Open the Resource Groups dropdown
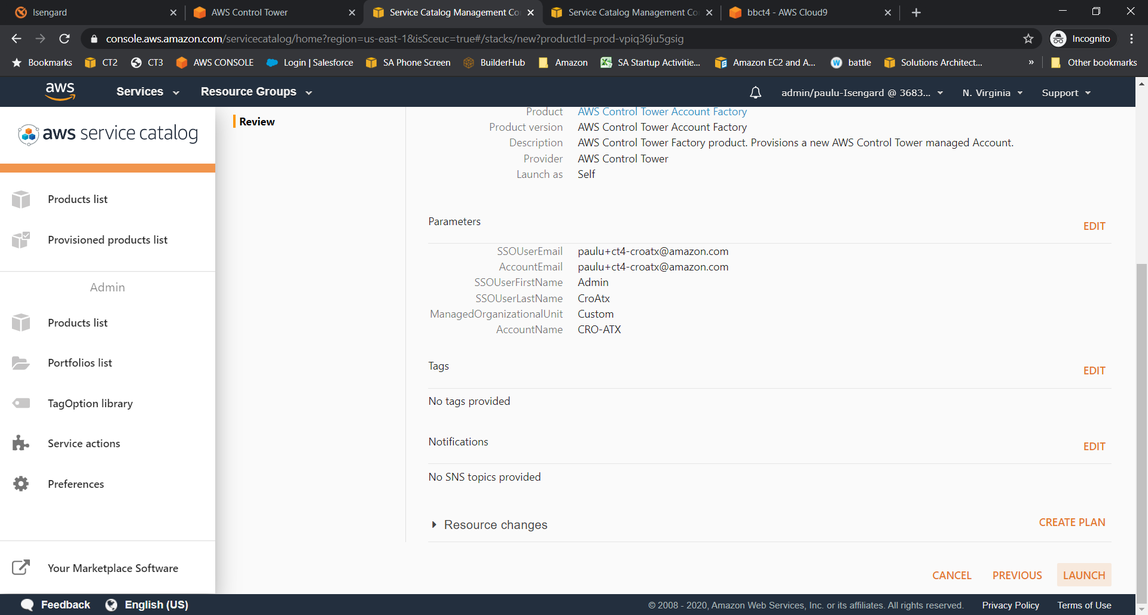Screen dimensions: 1148x615 (256, 92)
